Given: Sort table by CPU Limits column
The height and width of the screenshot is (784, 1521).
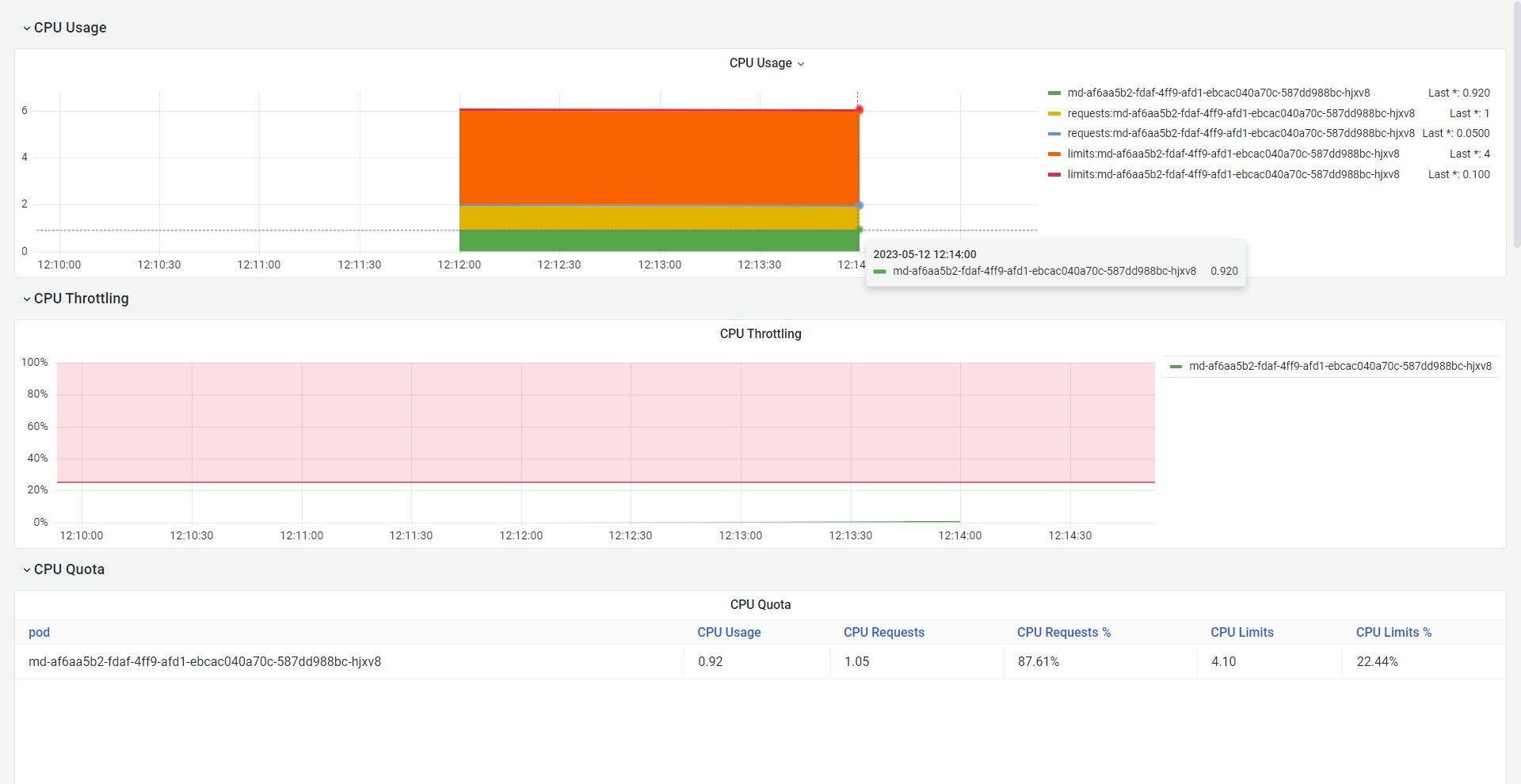Looking at the screenshot, I should tap(1242, 632).
